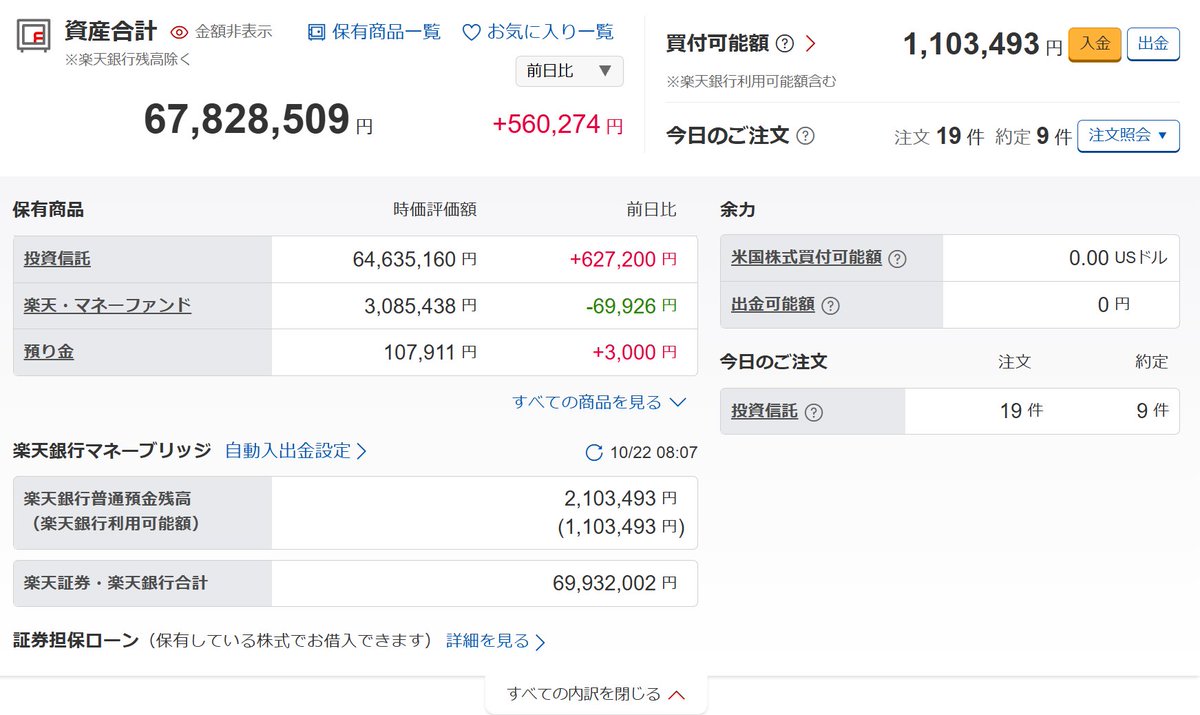The height and width of the screenshot is (715, 1200).
Task: Click total asset value 67,828,509
Action: click(x=247, y=119)
